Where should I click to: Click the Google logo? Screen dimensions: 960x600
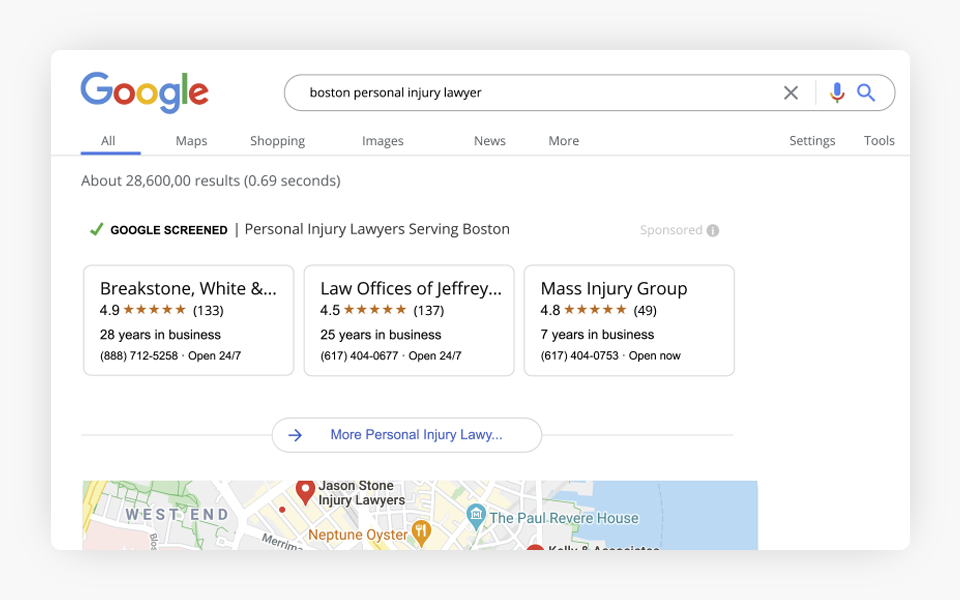click(144, 92)
